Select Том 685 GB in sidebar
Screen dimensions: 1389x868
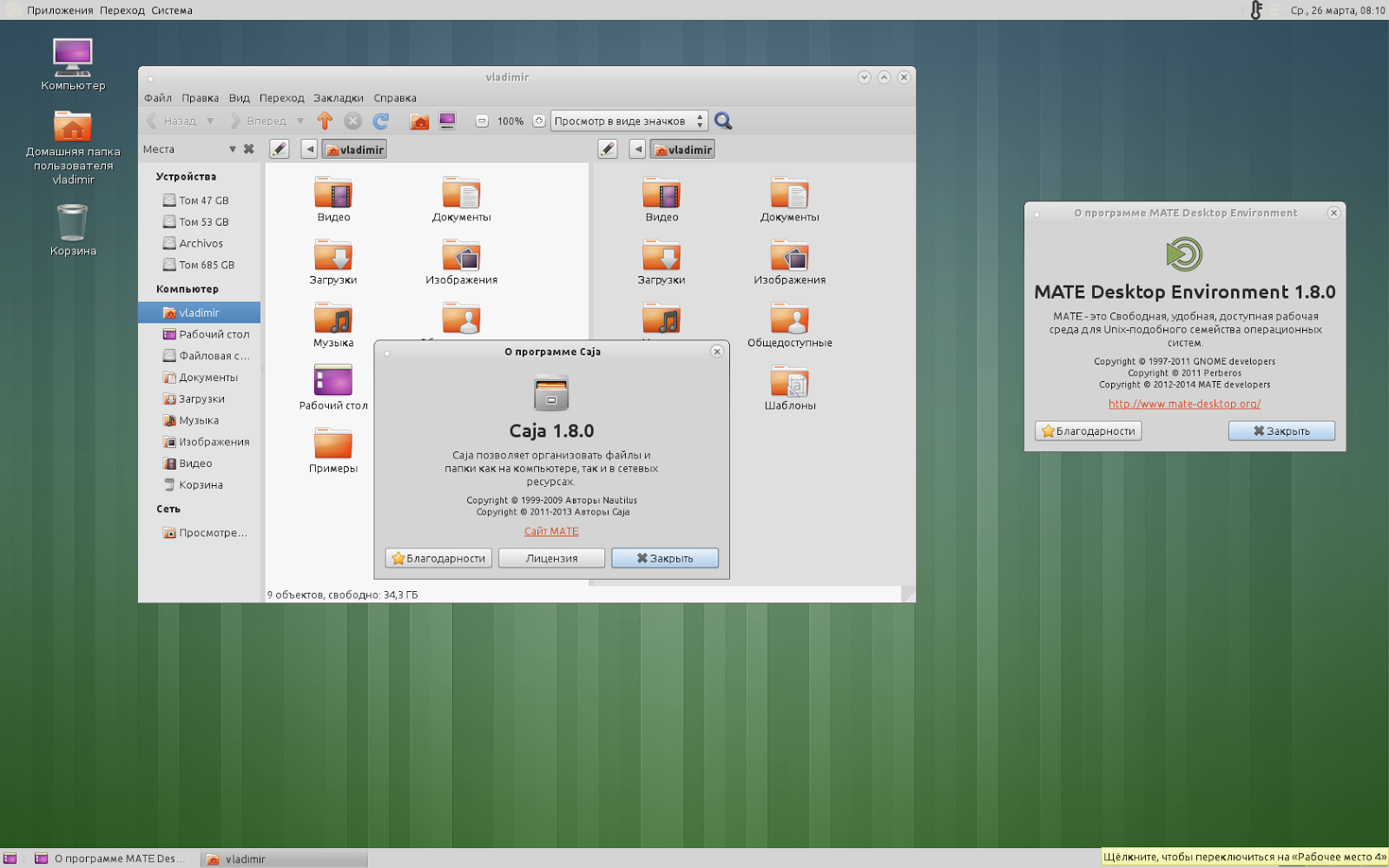coord(200,265)
